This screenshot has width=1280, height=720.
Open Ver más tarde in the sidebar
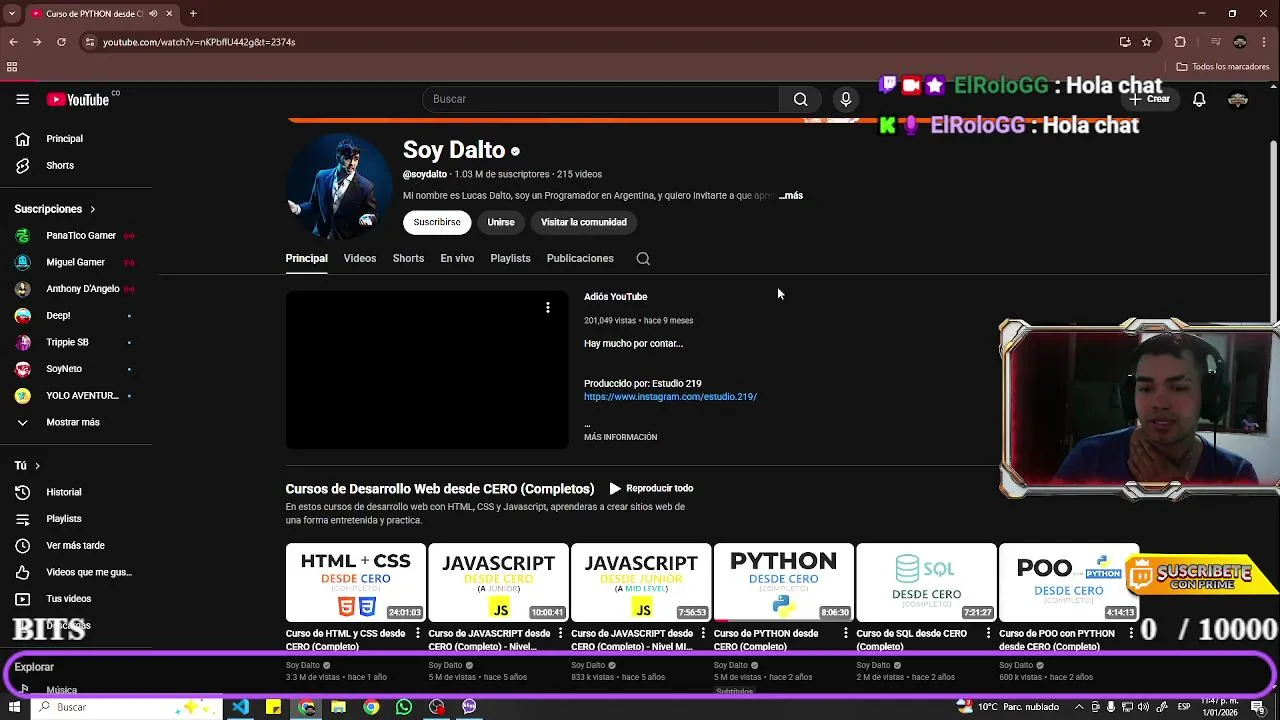click(76, 546)
